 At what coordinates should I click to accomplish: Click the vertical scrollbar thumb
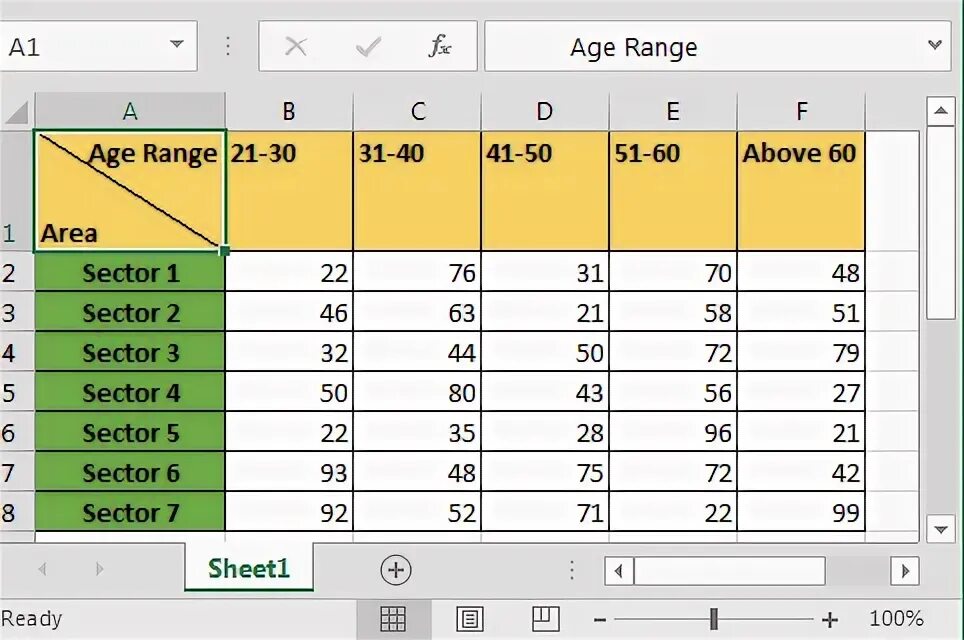coord(940,223)
